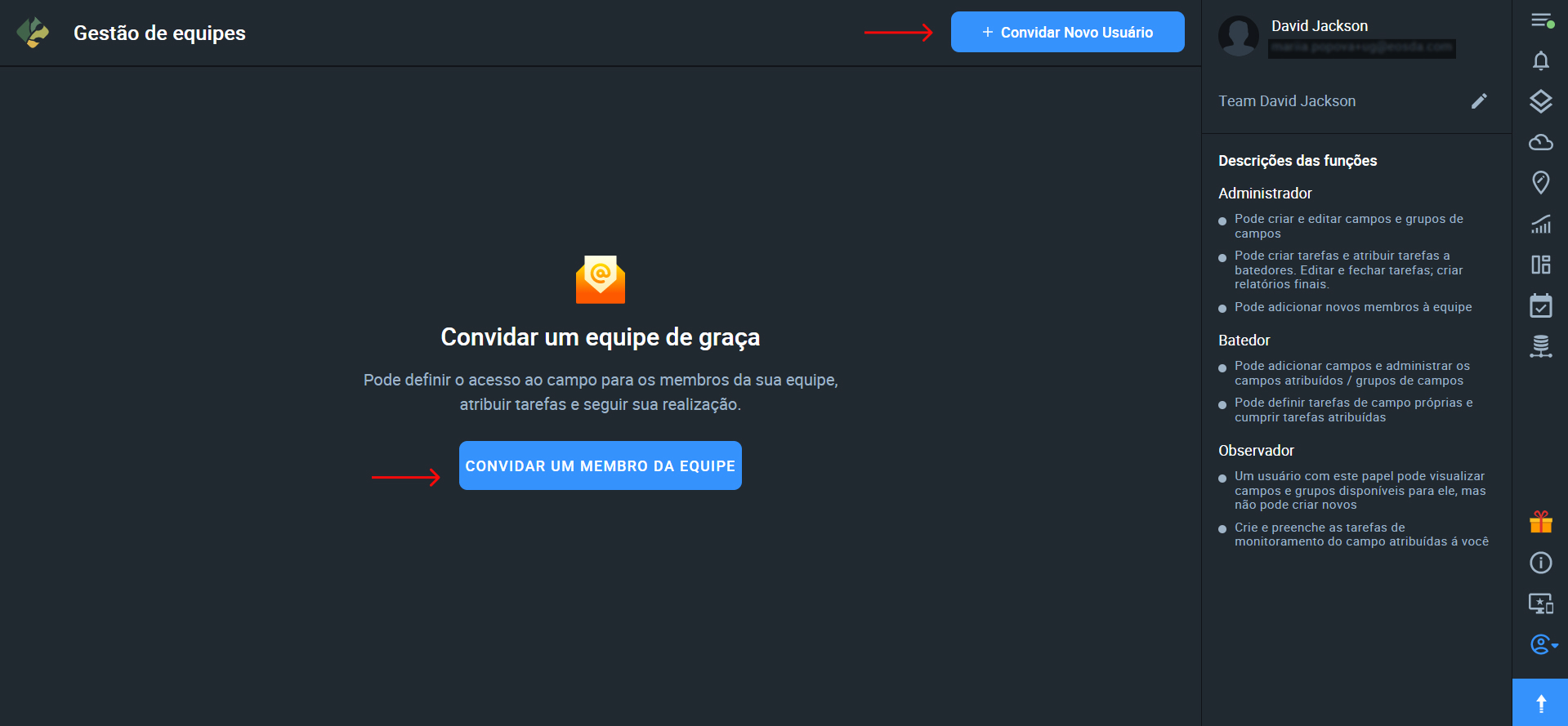Toggle the top menu list icon

pyautogui.click(x=1542, y=20)
